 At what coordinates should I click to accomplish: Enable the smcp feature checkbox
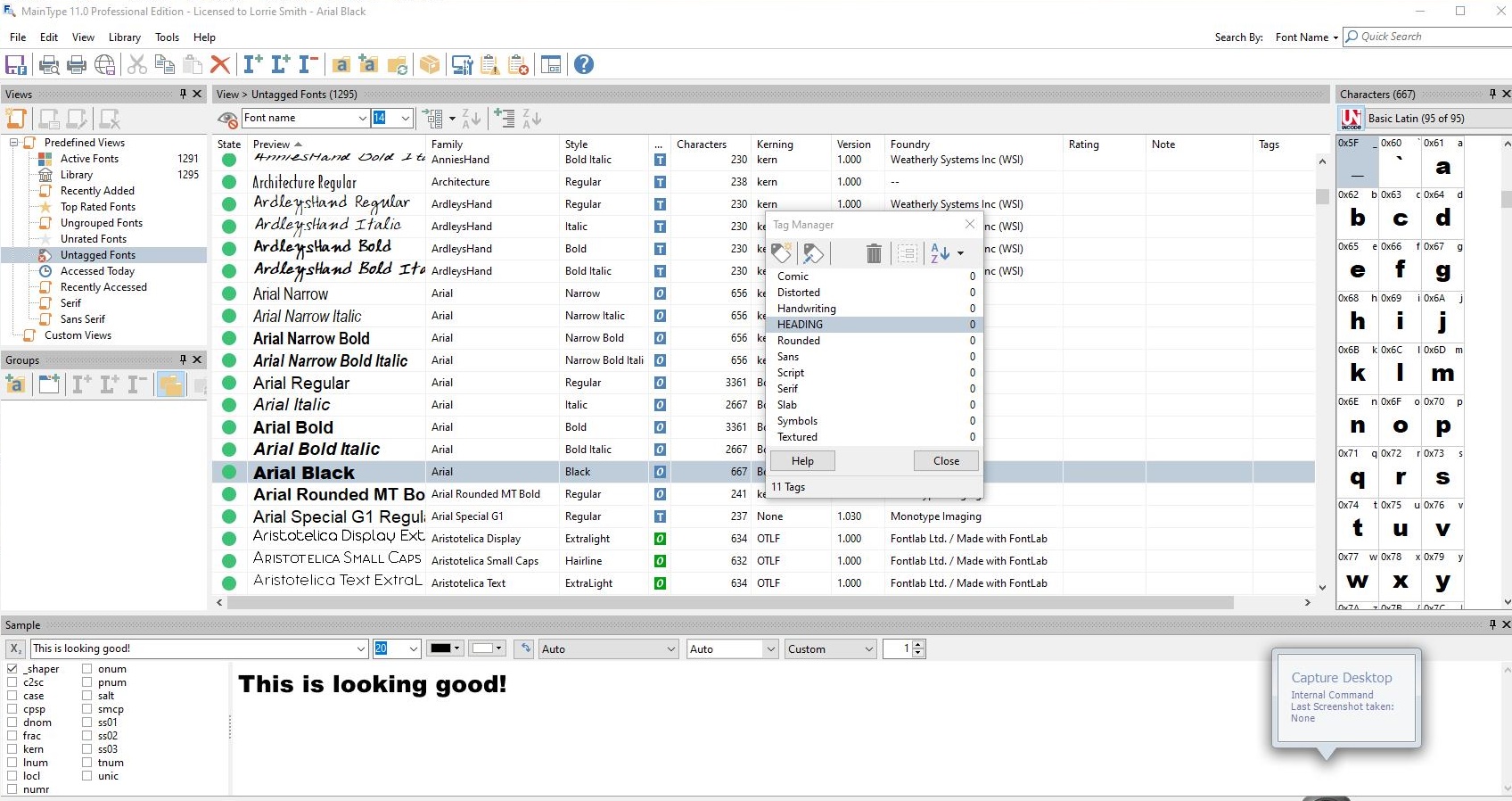[87, 709]
